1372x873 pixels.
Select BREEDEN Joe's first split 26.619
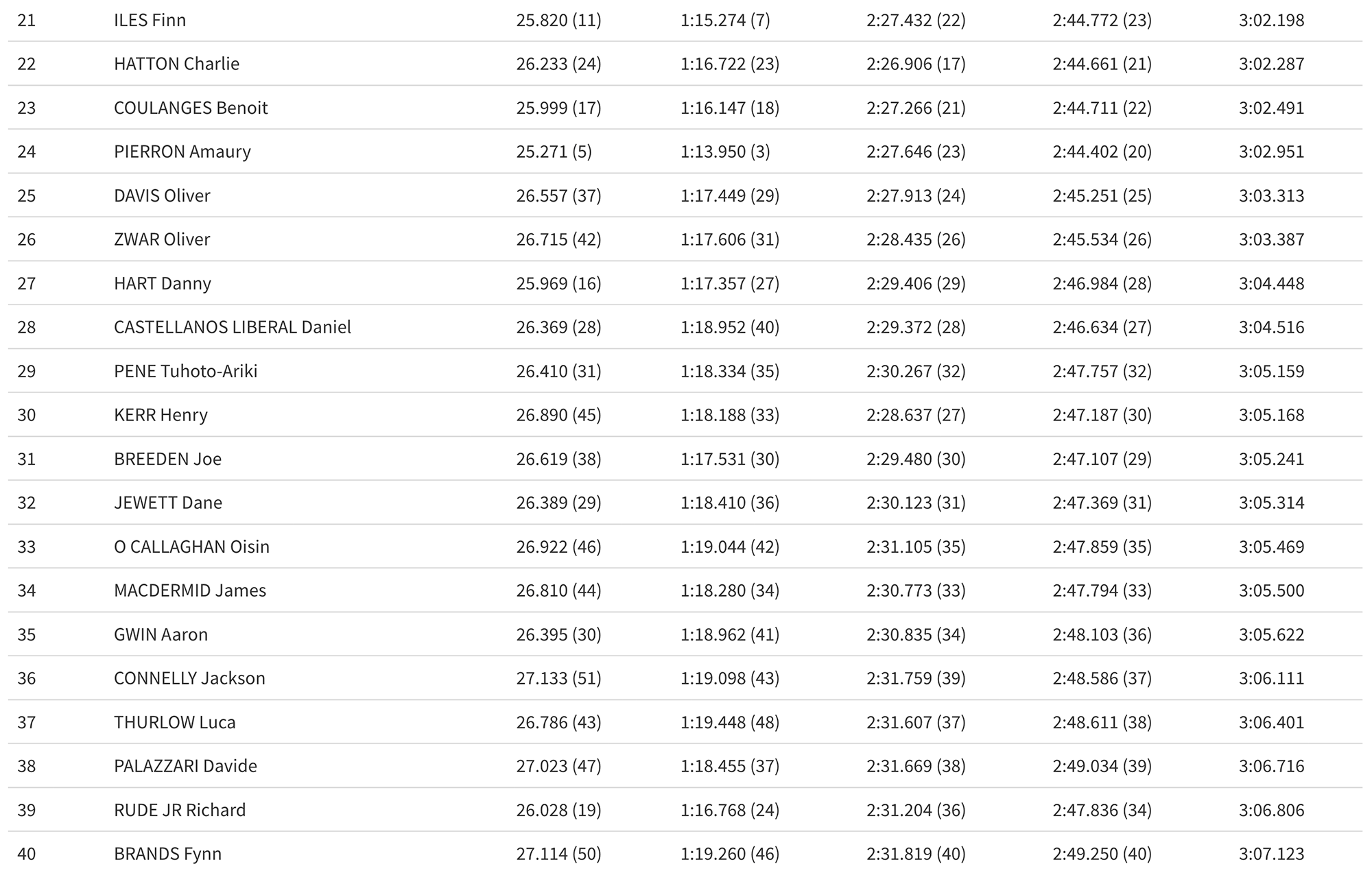click(x=542, y=459)
